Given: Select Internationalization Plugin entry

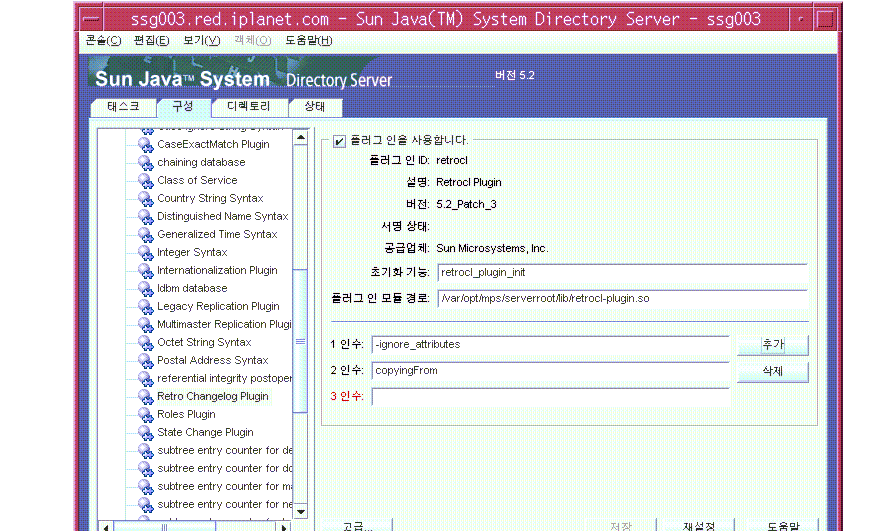Looking at the screenshot, I should coord(217,270).
